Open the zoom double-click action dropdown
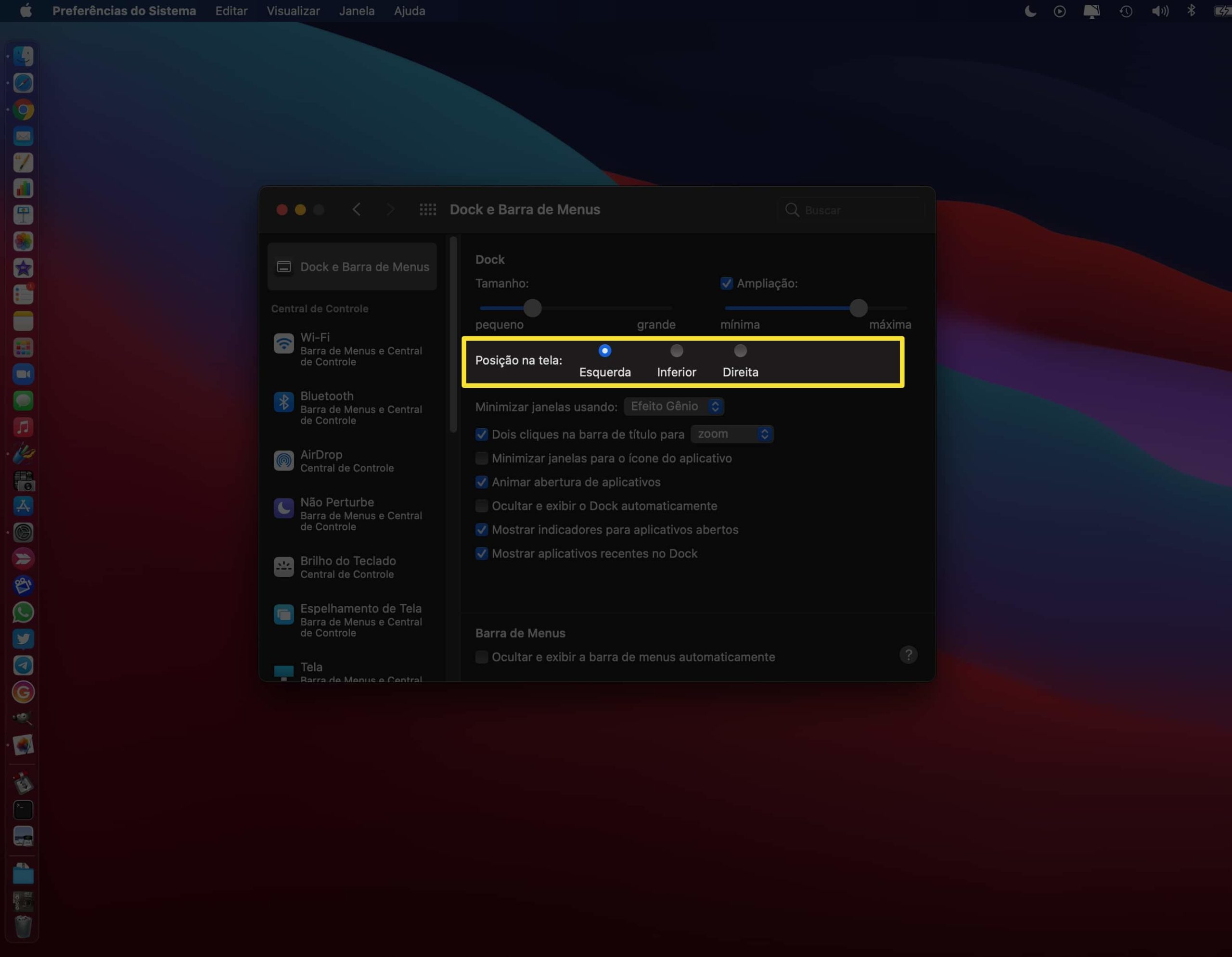1232x957 pixels. [x=731, y=434]
